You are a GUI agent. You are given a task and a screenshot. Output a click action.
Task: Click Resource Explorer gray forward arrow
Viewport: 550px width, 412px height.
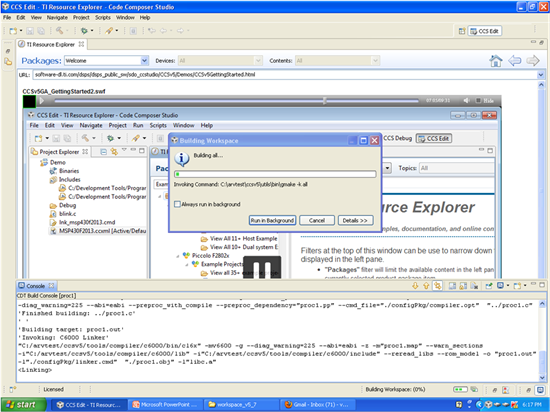(x=533, y=61)
